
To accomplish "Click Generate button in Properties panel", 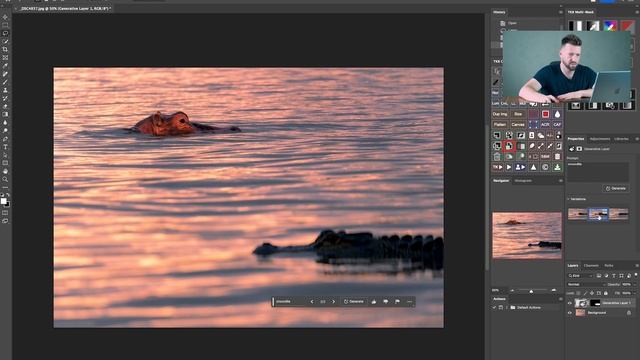I will (x=616, y=189).
